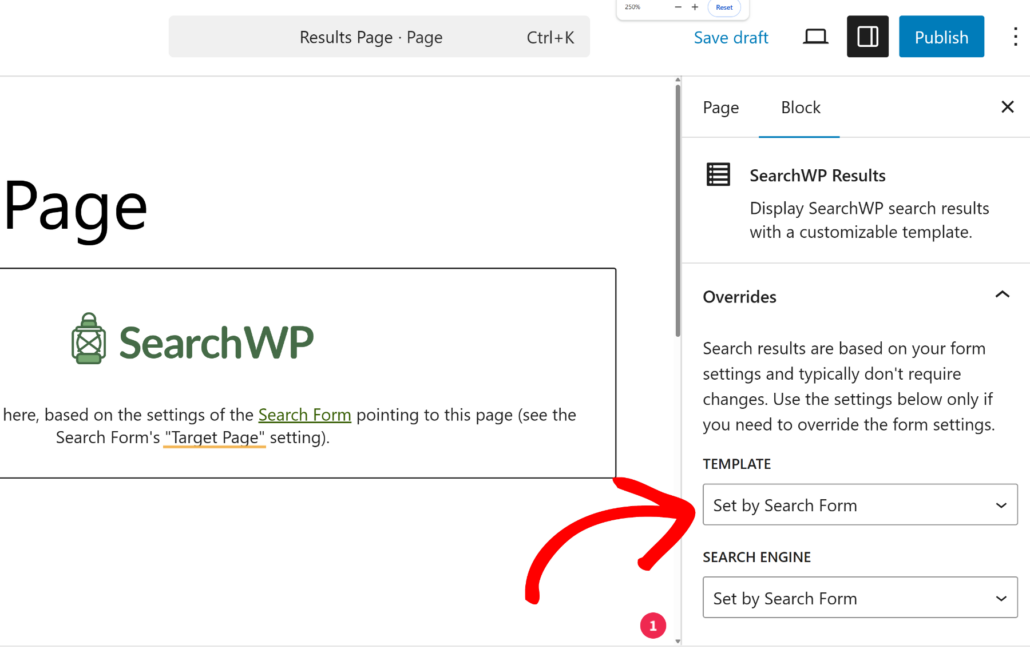Click the SearchWP Results block title
Viewport: 1030px width, 649px height.
click(817, 175)
